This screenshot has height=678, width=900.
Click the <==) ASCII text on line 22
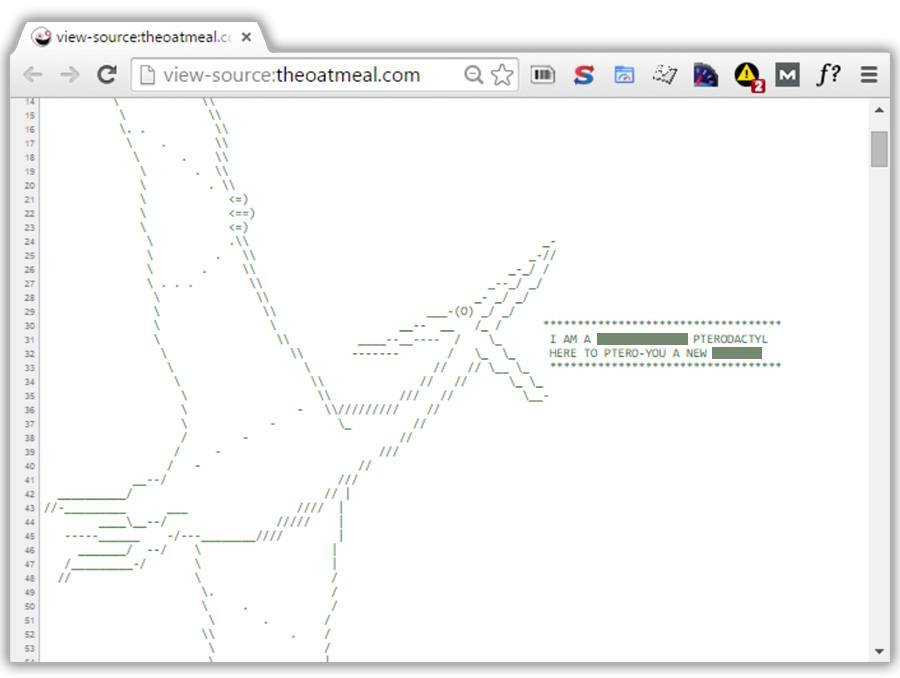[242, 214]
